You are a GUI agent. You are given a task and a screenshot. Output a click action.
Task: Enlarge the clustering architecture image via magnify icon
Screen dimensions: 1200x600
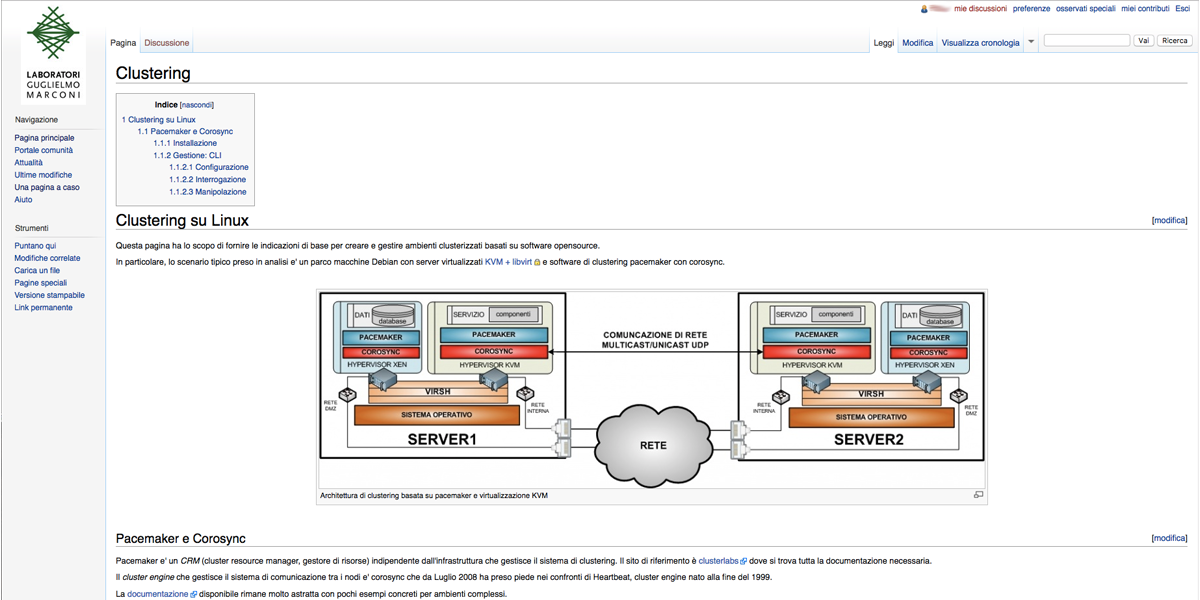[978, 495]
